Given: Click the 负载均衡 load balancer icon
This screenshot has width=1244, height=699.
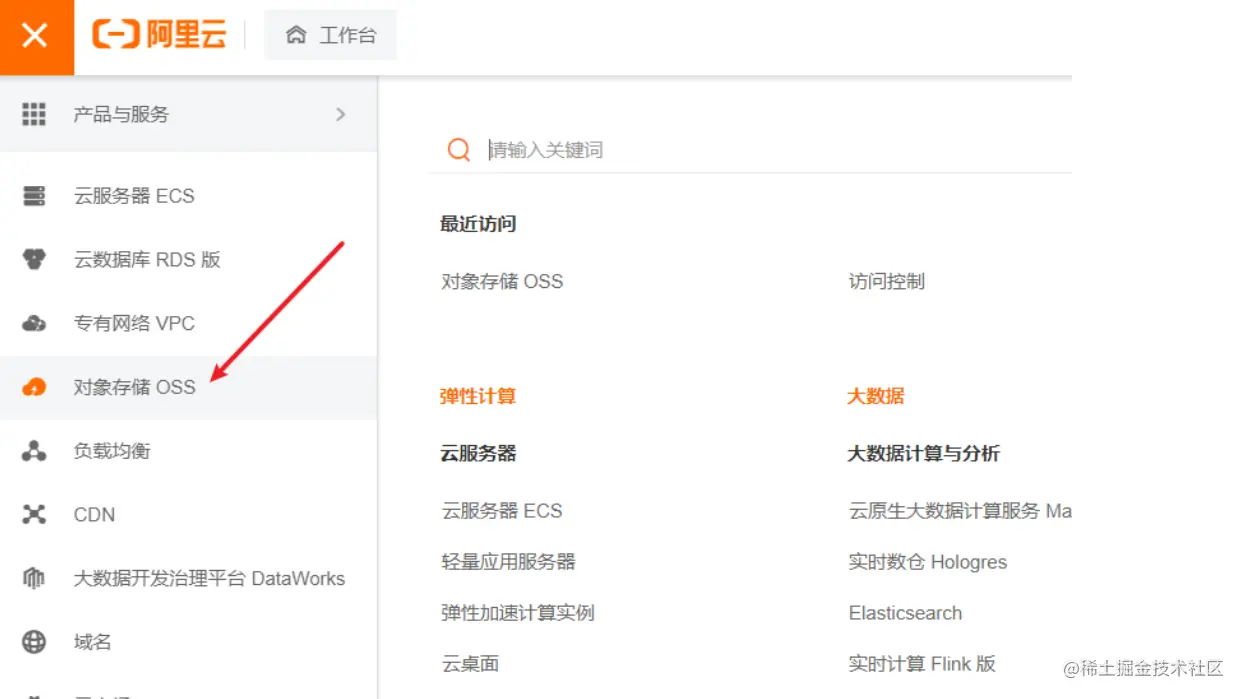Looking at the screenshot, I should [34, 451].
